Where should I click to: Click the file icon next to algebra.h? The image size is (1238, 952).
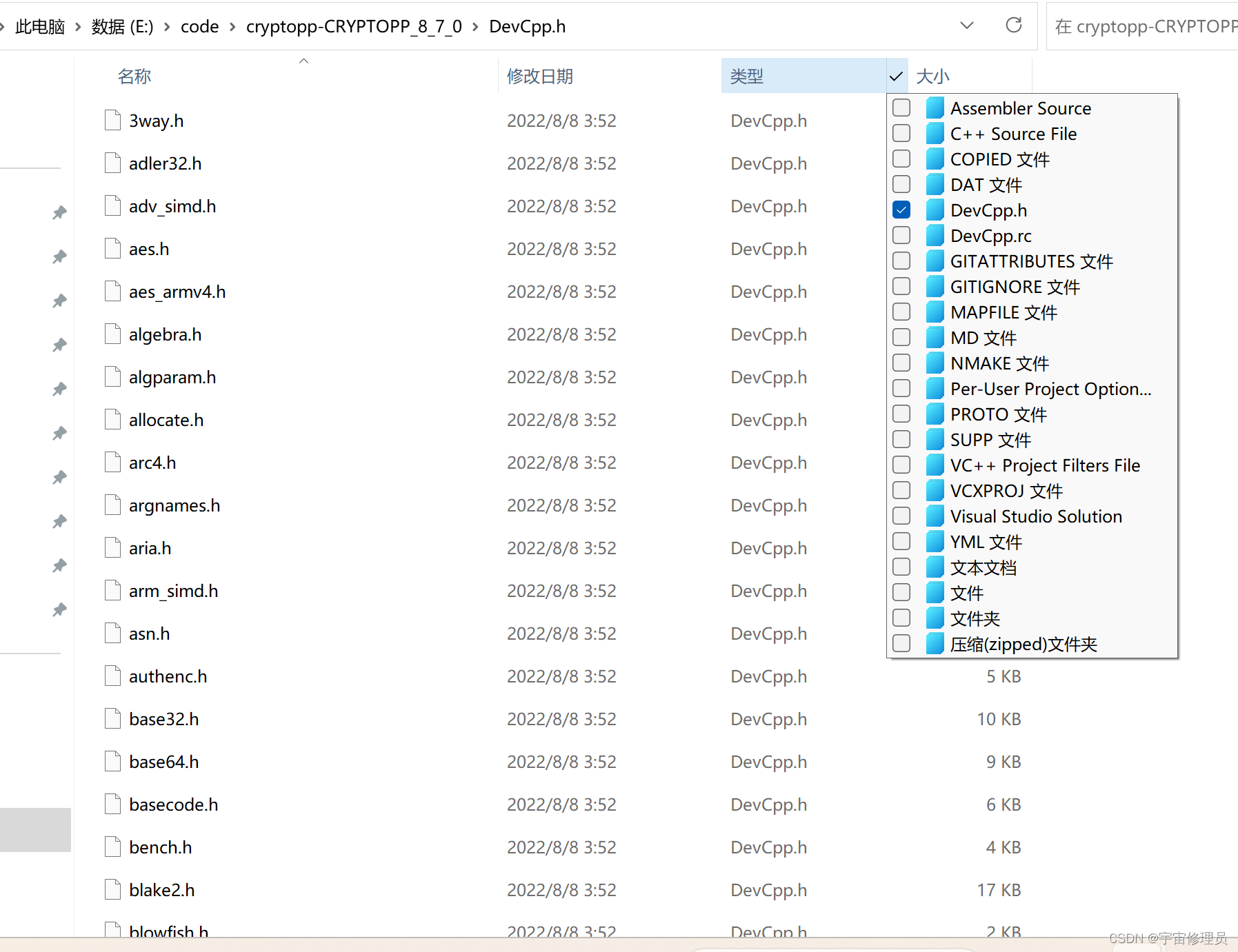(112, 334)
